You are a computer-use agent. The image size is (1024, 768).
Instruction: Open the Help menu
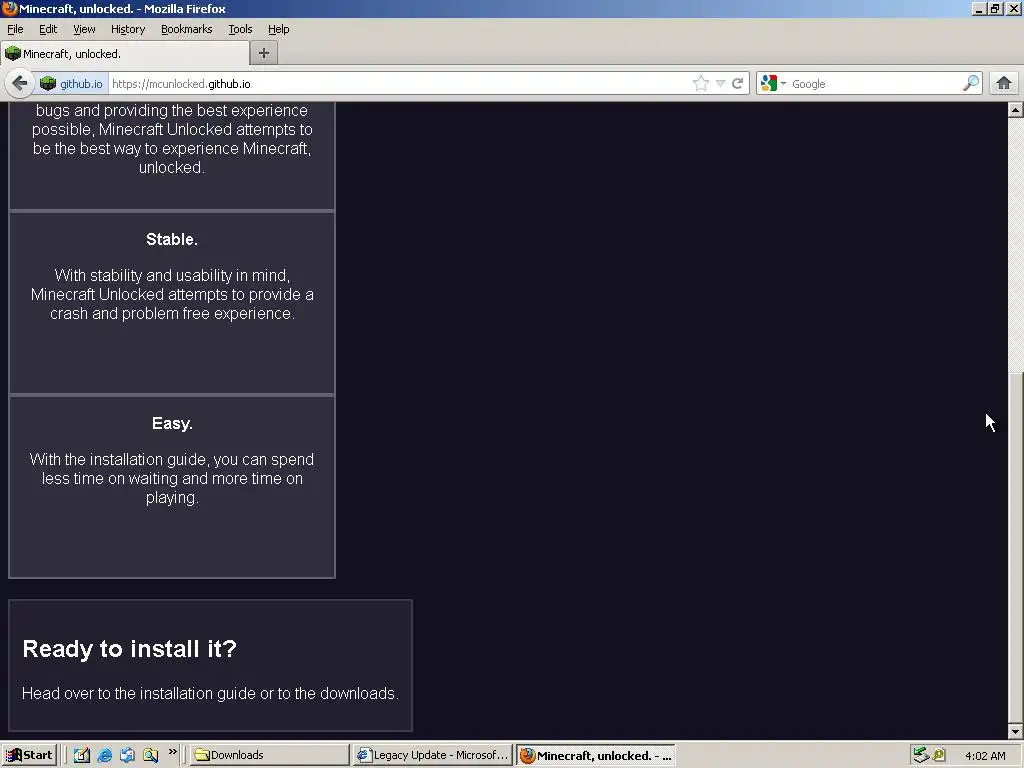[278, 29]
